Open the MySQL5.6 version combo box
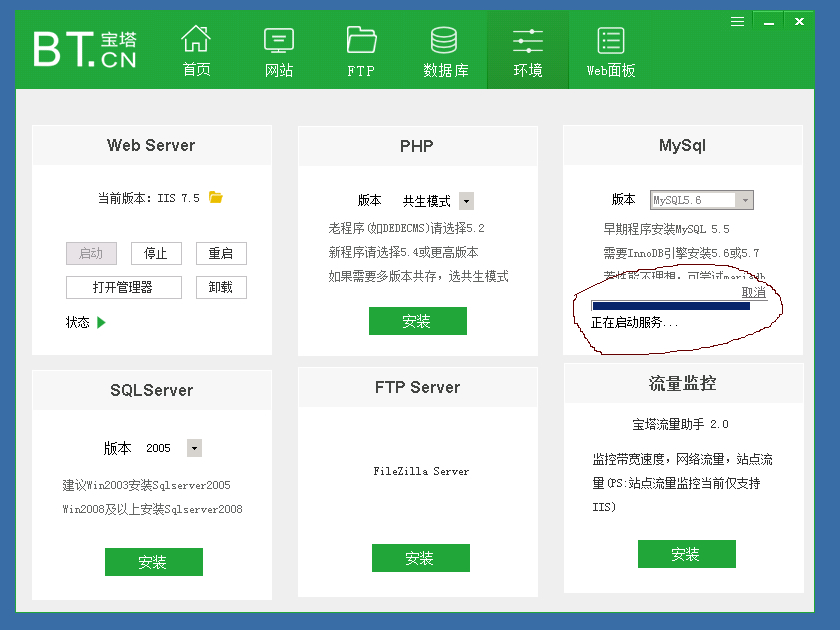Image resolution: width=840 pixels, height=630 pixels. click(702, 200)
